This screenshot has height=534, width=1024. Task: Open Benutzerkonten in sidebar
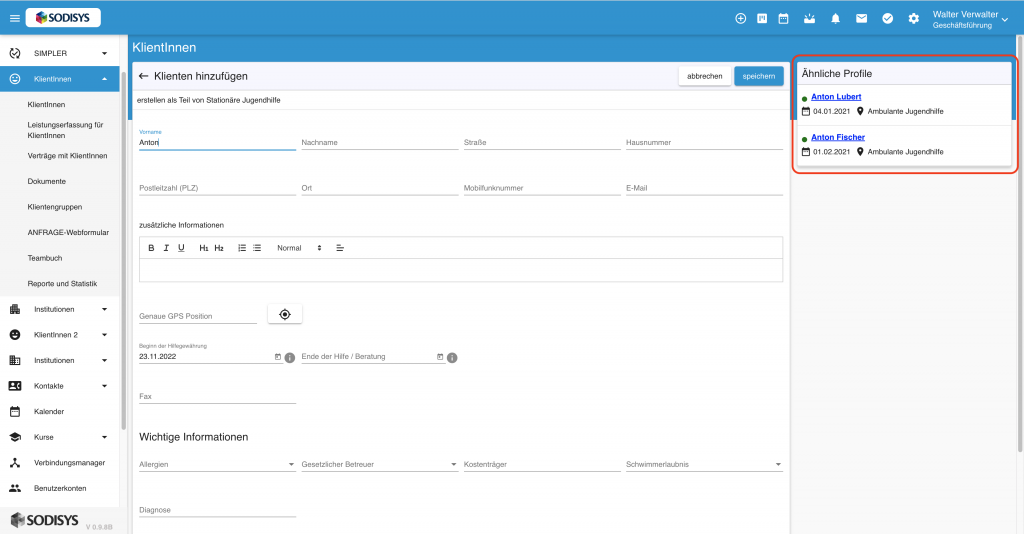[x=59, y=488]
